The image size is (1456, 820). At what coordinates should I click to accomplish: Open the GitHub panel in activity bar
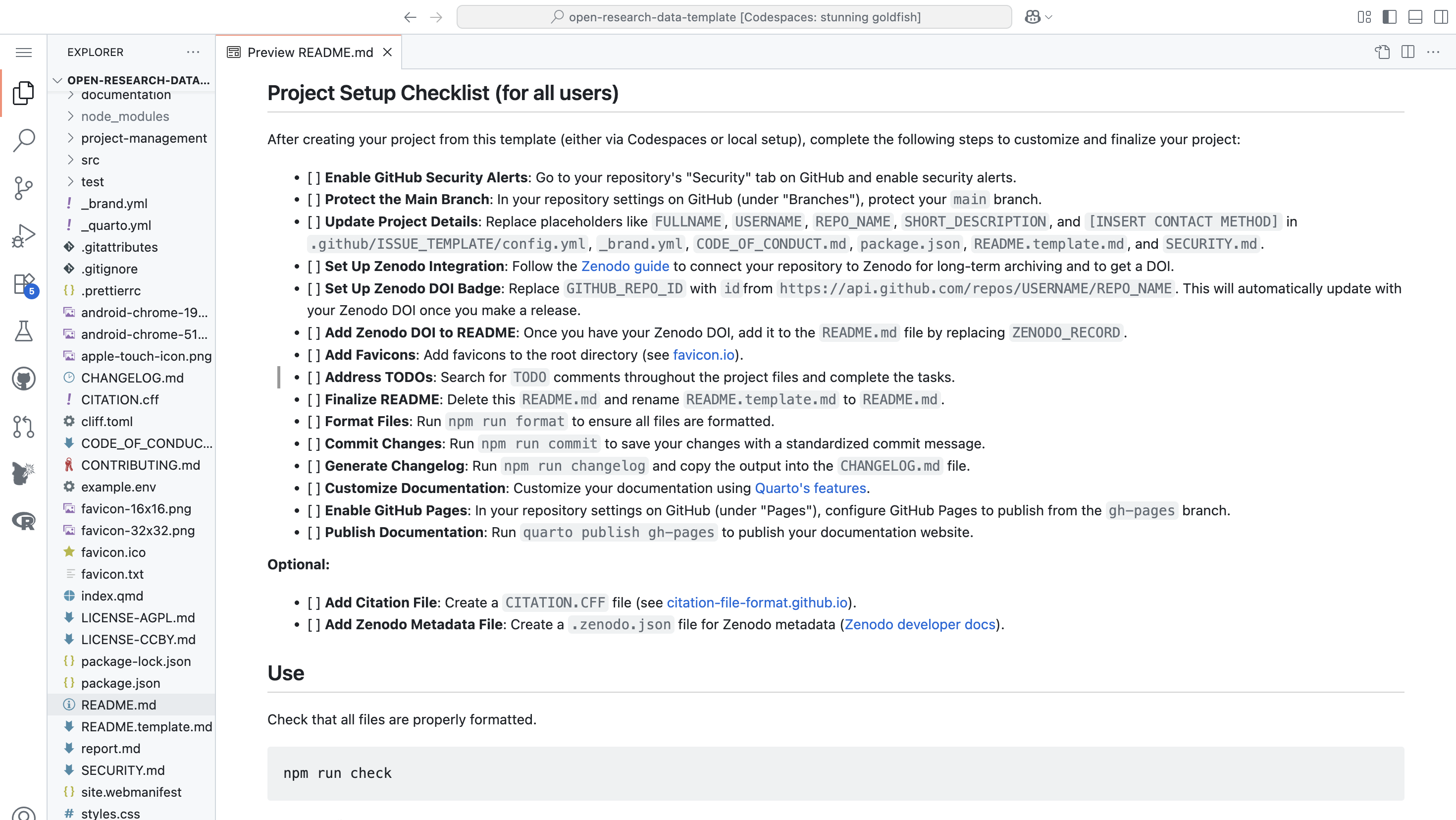pyautogui.click(x=24, y=379)
